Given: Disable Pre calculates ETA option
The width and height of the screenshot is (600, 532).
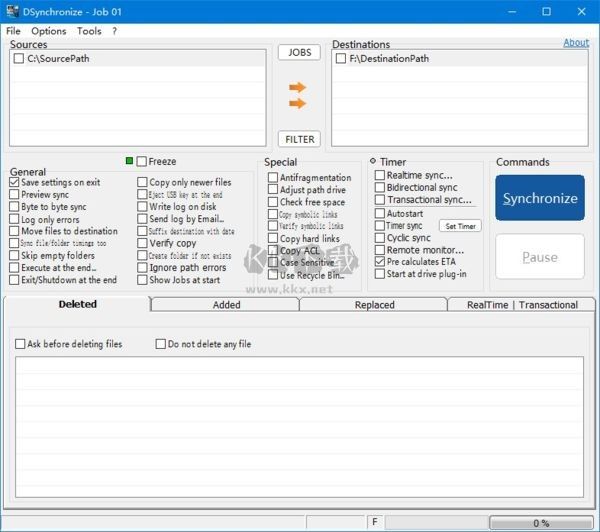Looking at the screenshot, I should tap(380, 262).
